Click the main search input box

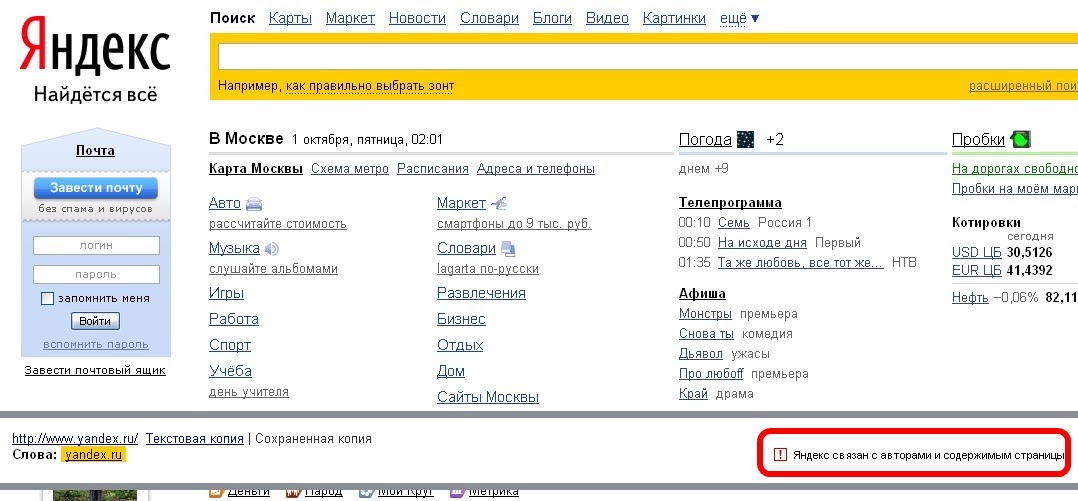coord(640,55)
